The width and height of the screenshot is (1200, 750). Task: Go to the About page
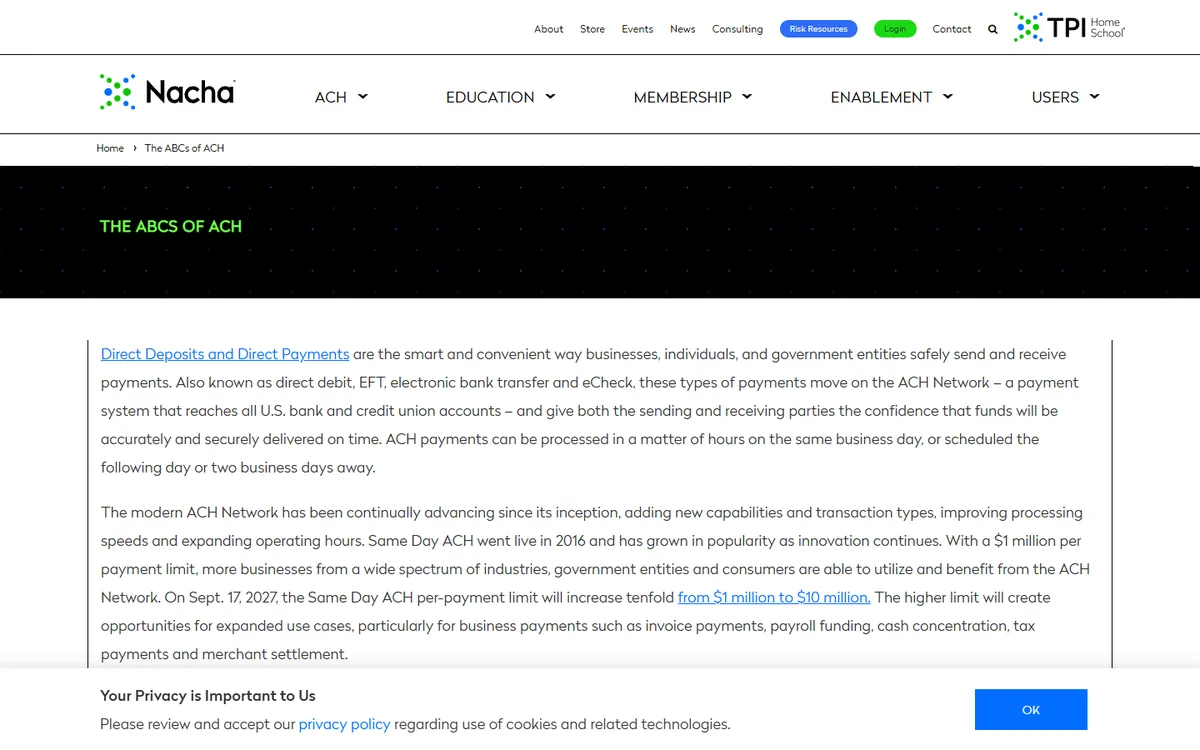click(549, 29)
